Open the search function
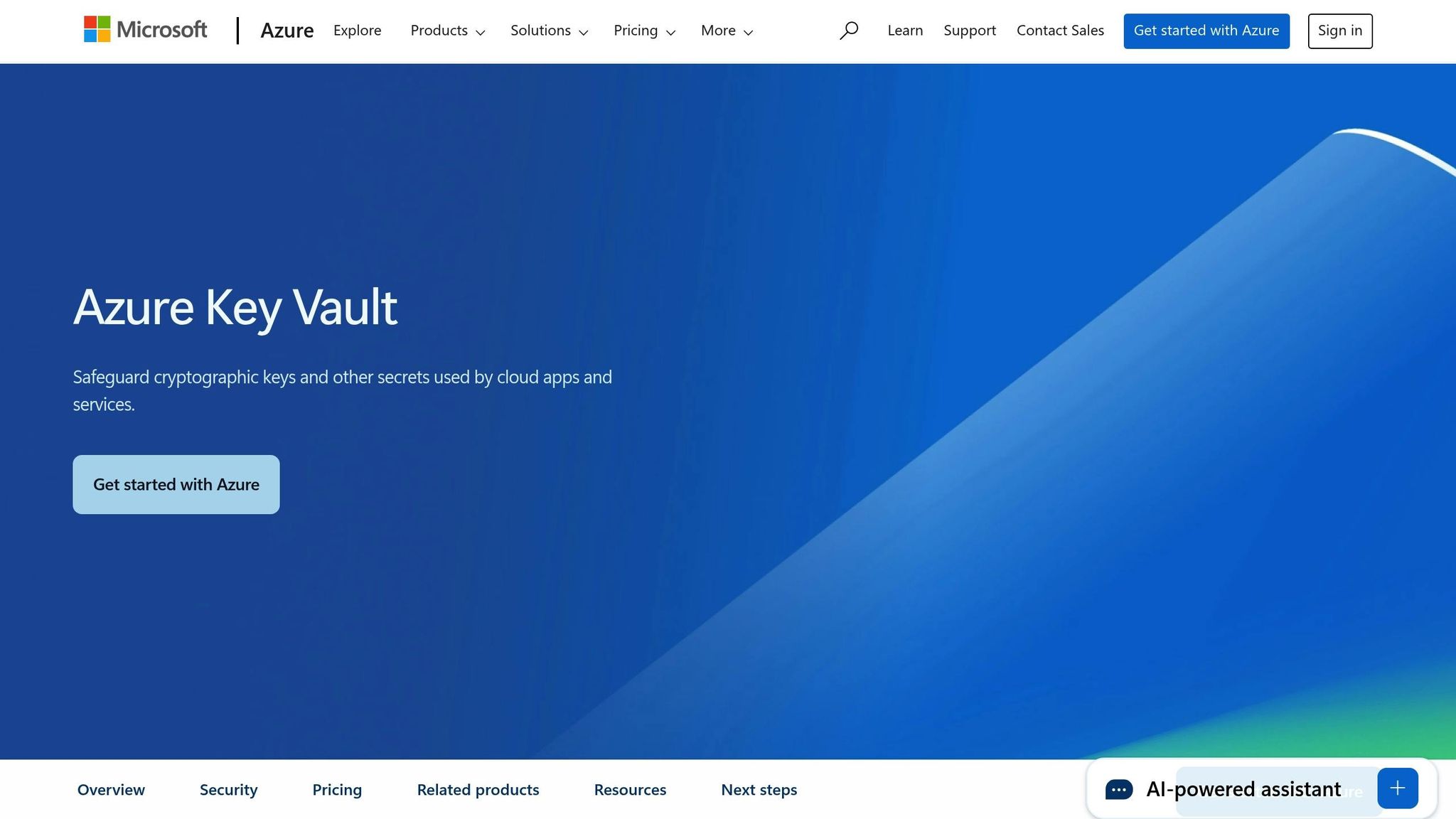 coord(849,31)
